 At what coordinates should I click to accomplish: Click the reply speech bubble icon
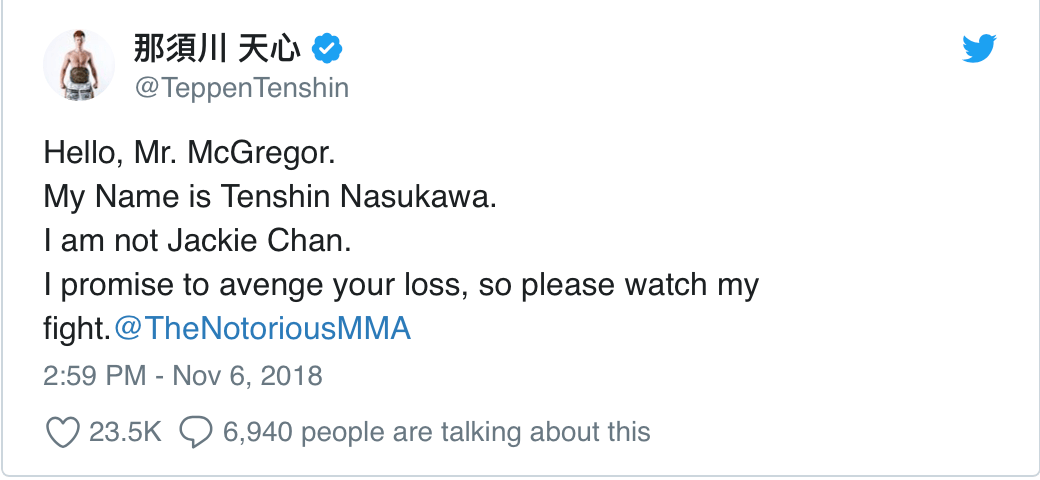tap(195, 432)
